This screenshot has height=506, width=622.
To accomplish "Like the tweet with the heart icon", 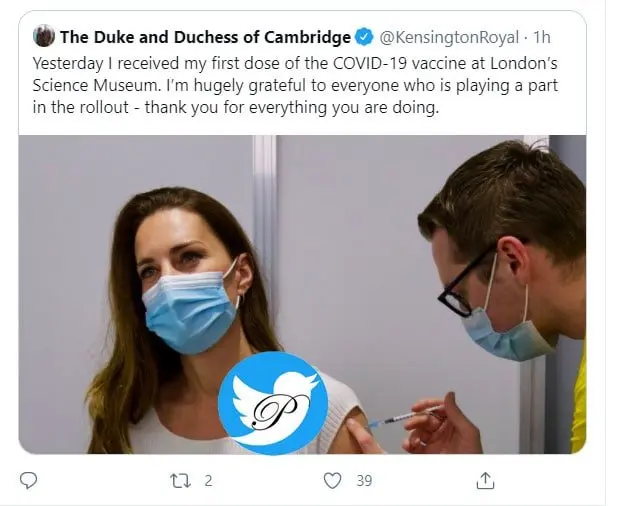I will (333, 480).
